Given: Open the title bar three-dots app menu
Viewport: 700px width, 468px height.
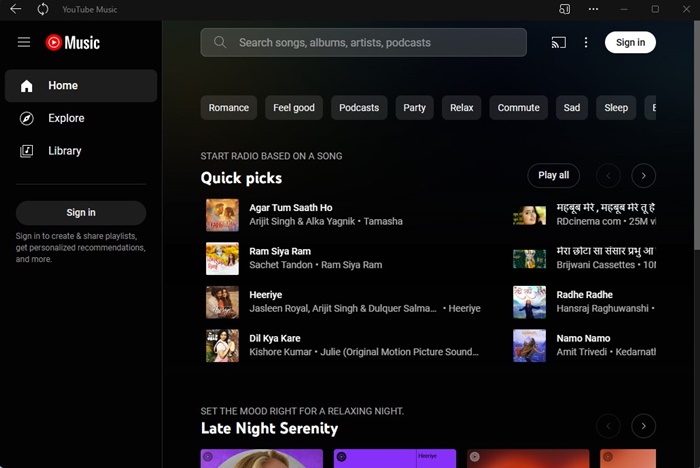Looking at the screenshot, I should [593, 9].
